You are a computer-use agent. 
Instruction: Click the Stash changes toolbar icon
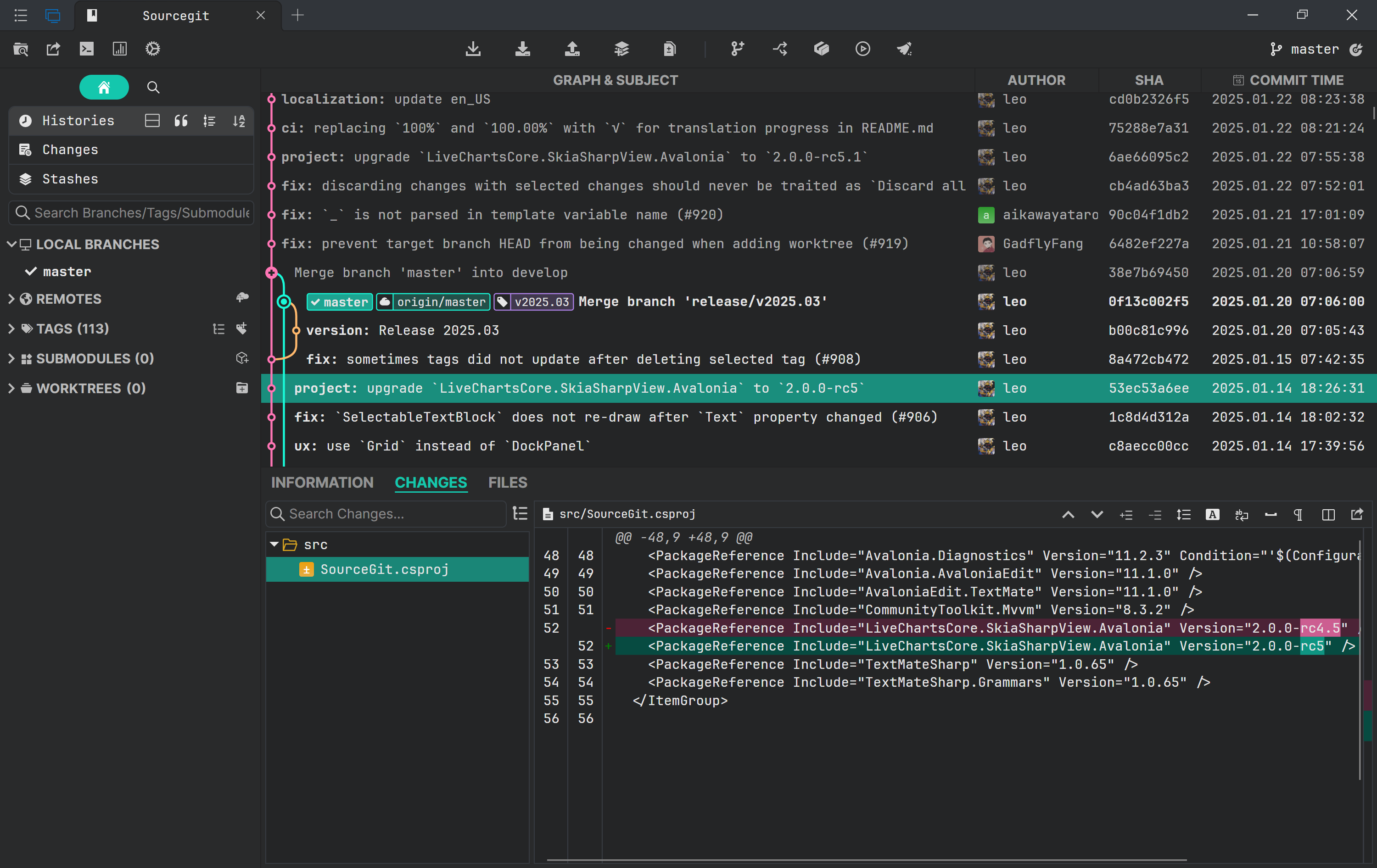coord(621,49)
